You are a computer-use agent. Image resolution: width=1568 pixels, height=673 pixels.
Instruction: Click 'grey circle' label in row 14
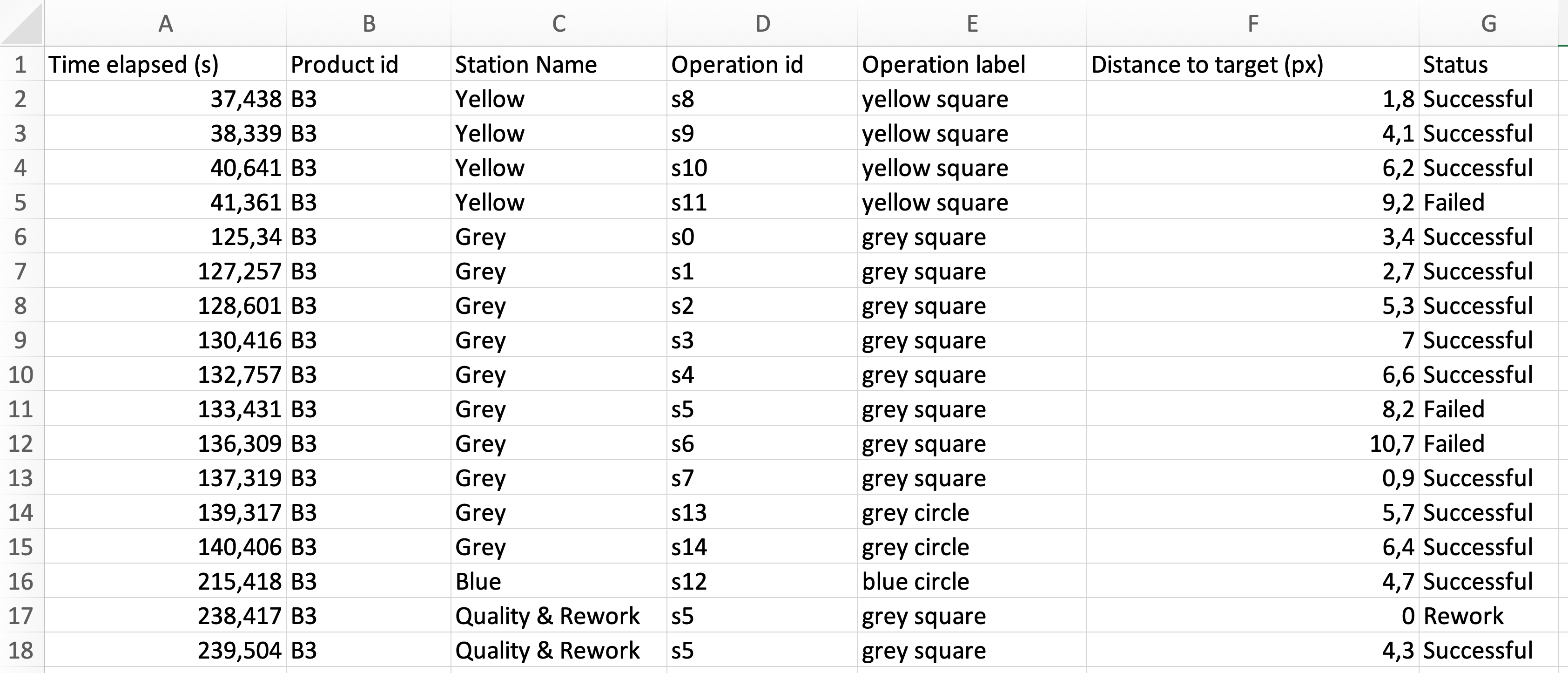click(972, 511)
